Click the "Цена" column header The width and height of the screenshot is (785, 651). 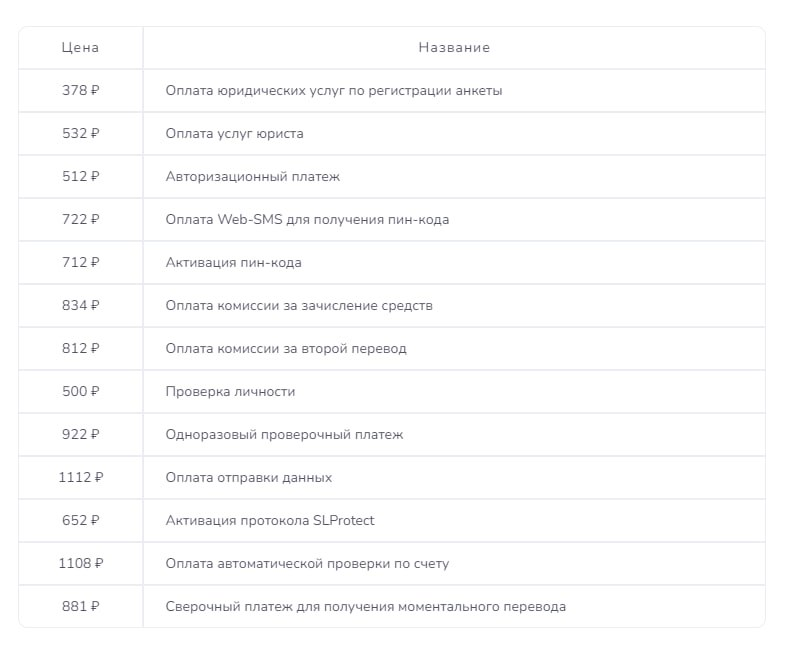pyautogui.click(x=80, y=48)
